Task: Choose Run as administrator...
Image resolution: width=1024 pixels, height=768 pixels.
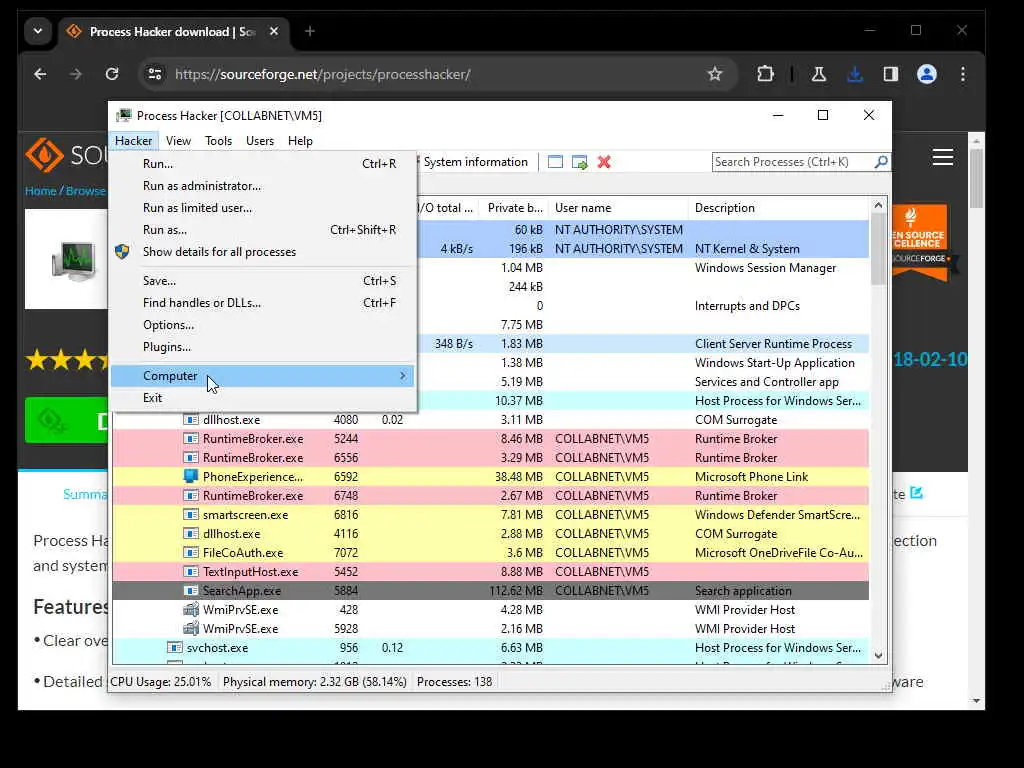Action: click(x=263, y=185)
